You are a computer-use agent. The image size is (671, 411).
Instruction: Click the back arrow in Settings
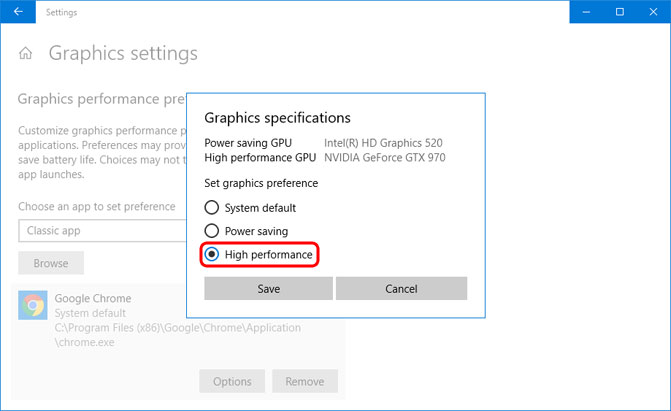[18, 12]
